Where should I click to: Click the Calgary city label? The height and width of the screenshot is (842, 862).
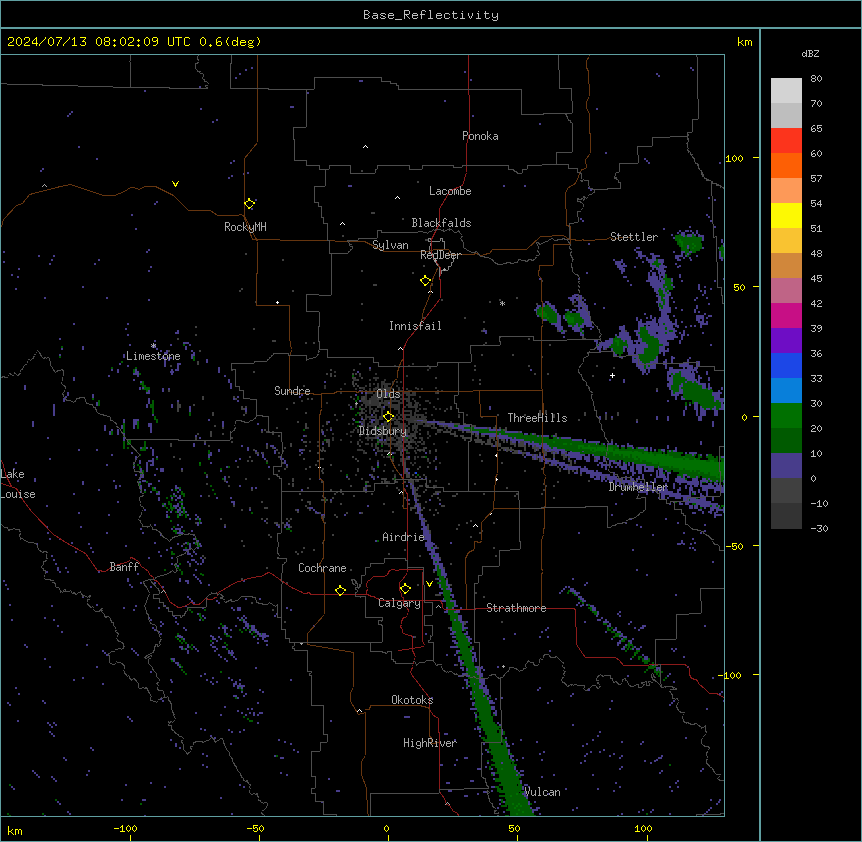(x=399, y=603)
